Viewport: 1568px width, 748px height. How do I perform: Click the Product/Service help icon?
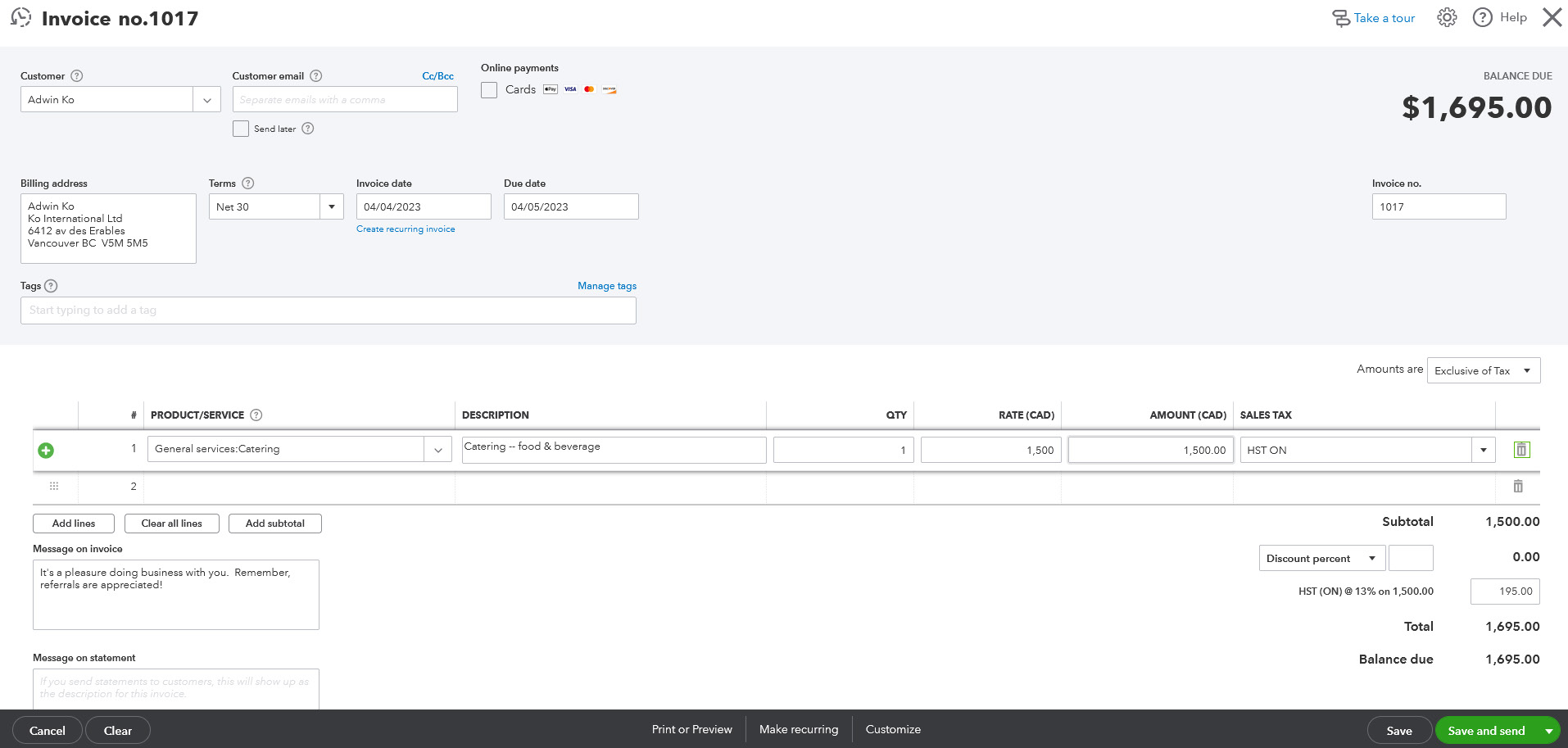tap(256, 415)
